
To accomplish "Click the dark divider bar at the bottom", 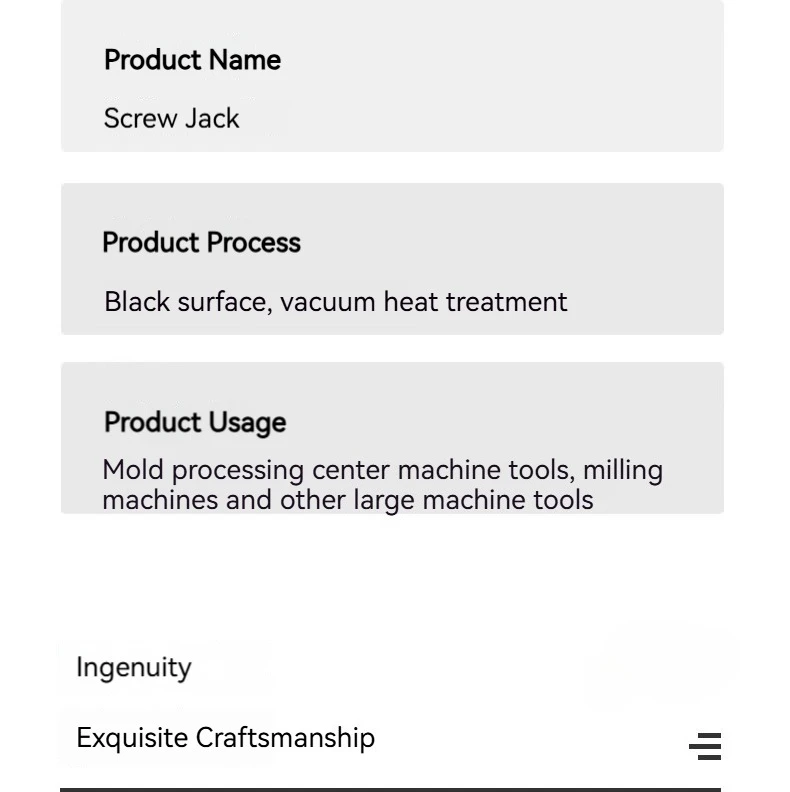I will 390,789.
